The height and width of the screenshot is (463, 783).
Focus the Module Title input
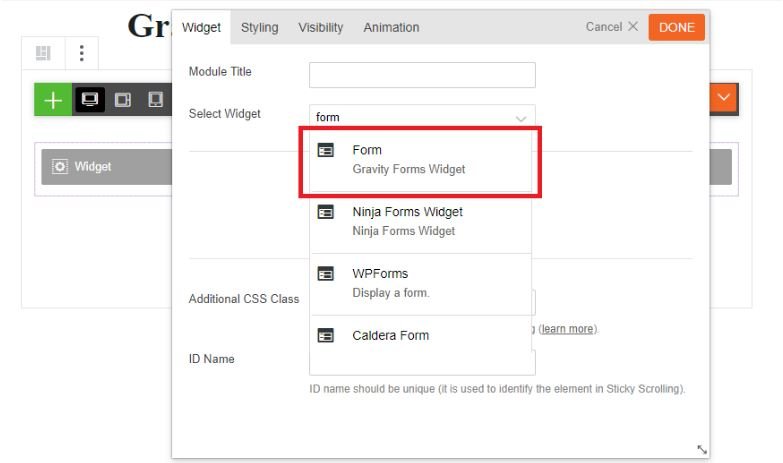[x=422, y=75]
